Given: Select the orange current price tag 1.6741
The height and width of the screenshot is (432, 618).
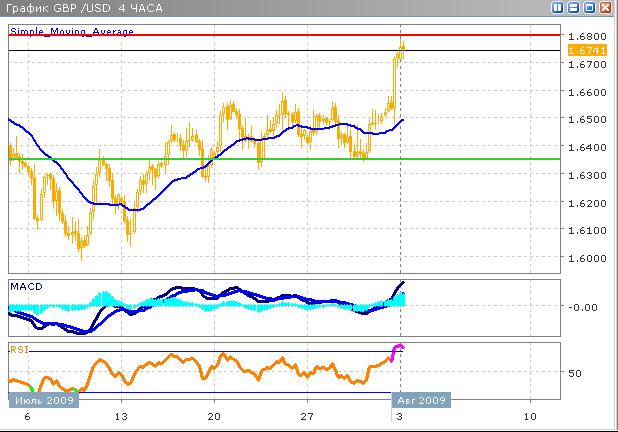Looking at the screenshot, I should [x=581, y=50].
